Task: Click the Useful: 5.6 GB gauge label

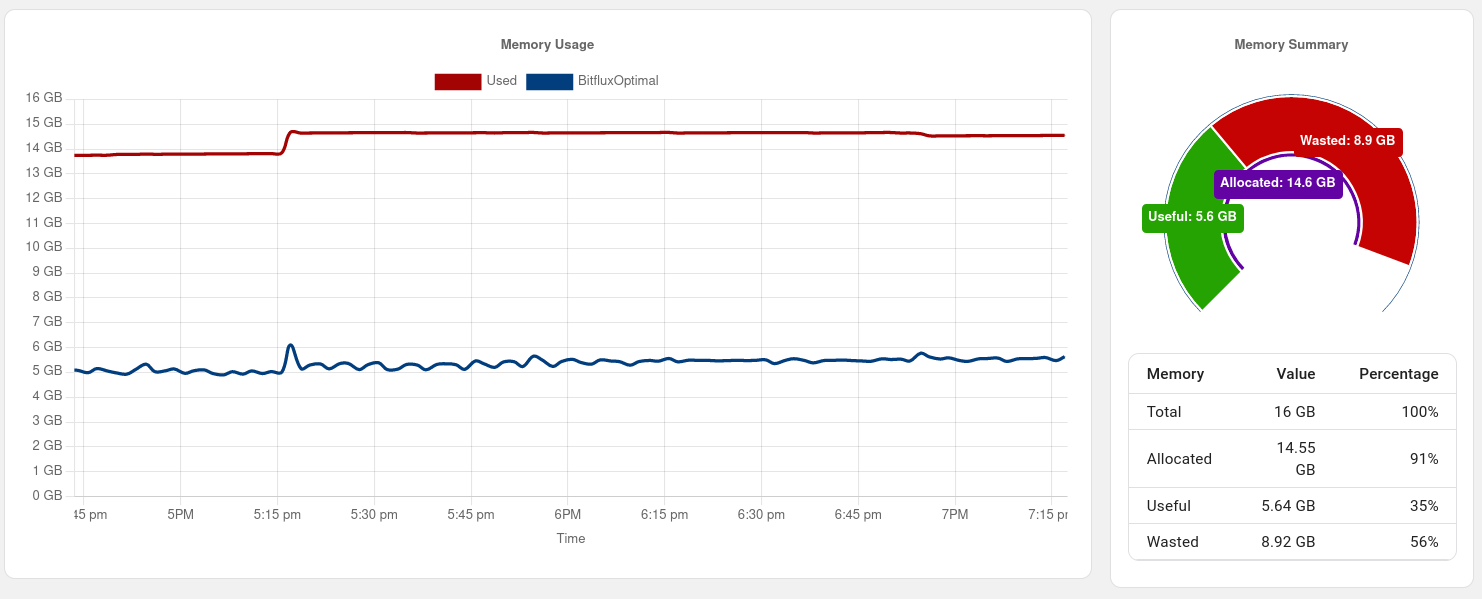Action: coord(1192,216)
